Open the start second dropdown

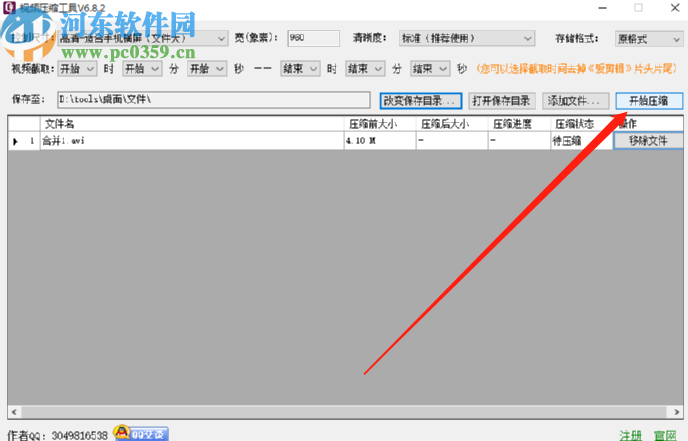207,69
